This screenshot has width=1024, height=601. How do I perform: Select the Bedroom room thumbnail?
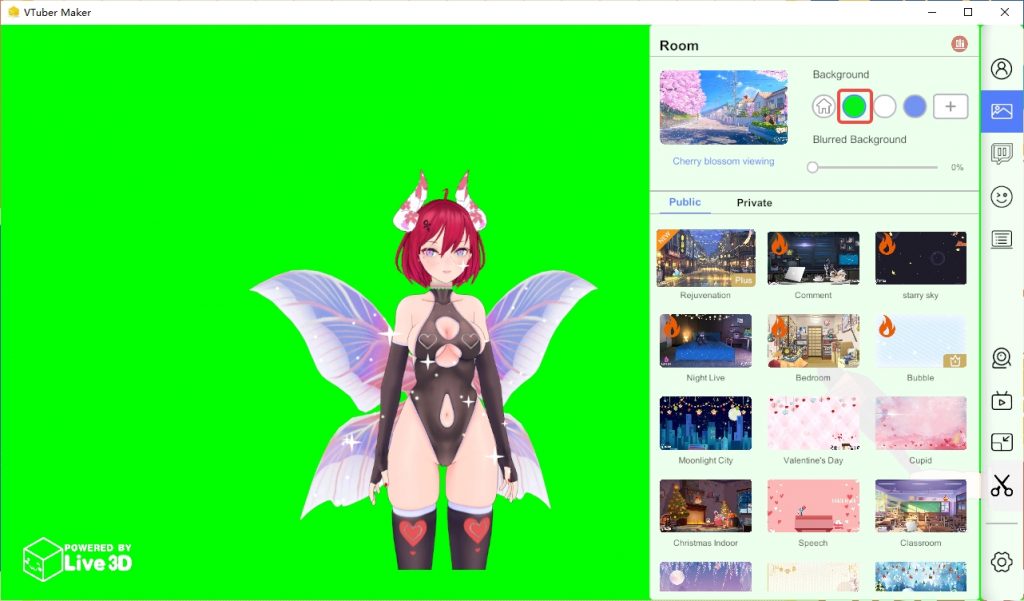(813, 341)
